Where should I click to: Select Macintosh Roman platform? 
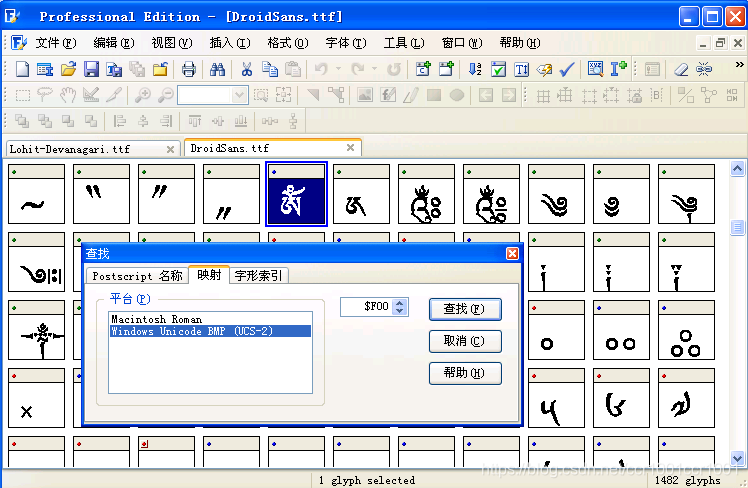[210, 319]
